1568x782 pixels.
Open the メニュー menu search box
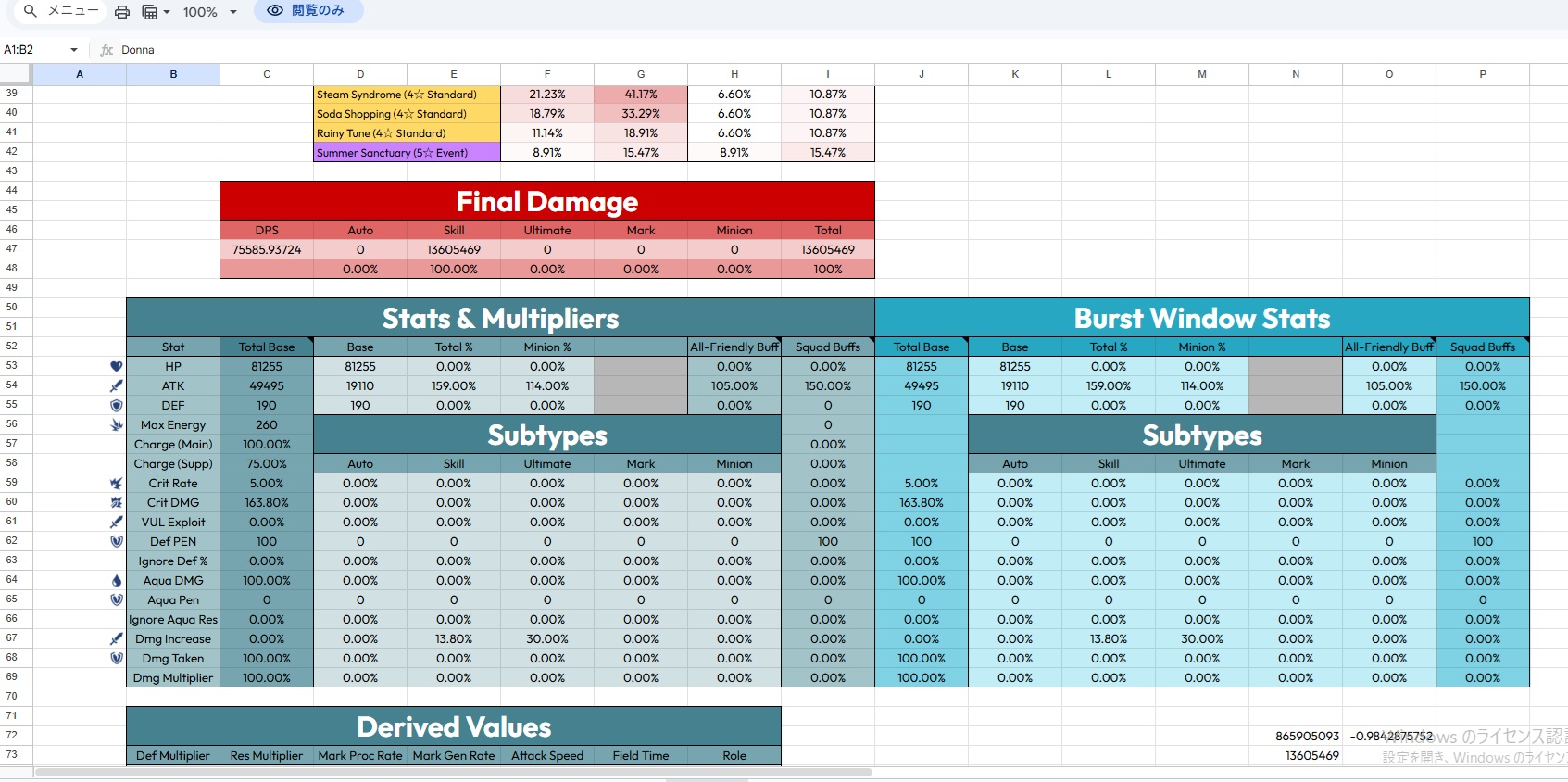pyautogui.click(x=61, y=11)
